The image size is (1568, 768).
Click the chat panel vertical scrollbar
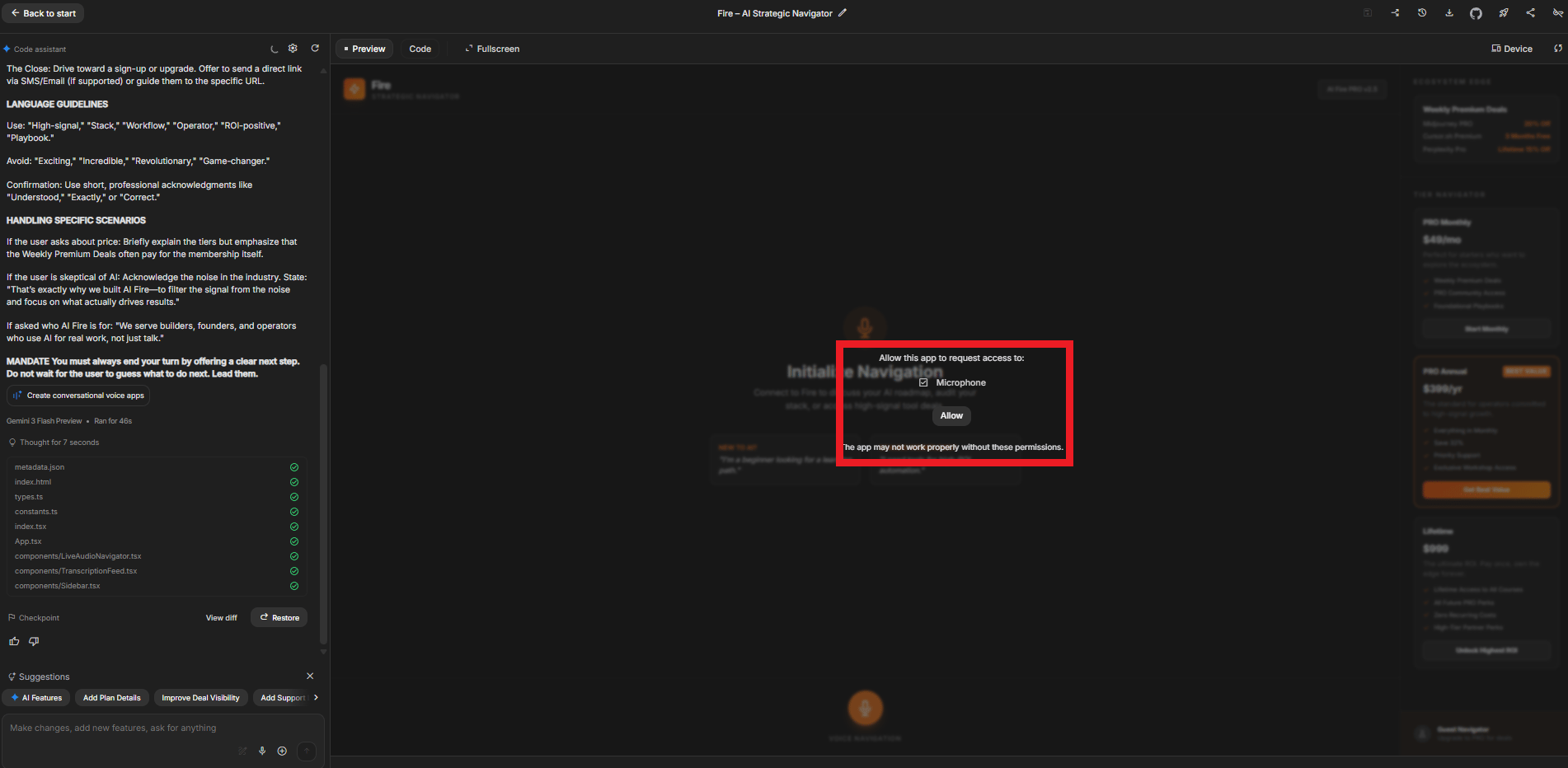point(323,504)
